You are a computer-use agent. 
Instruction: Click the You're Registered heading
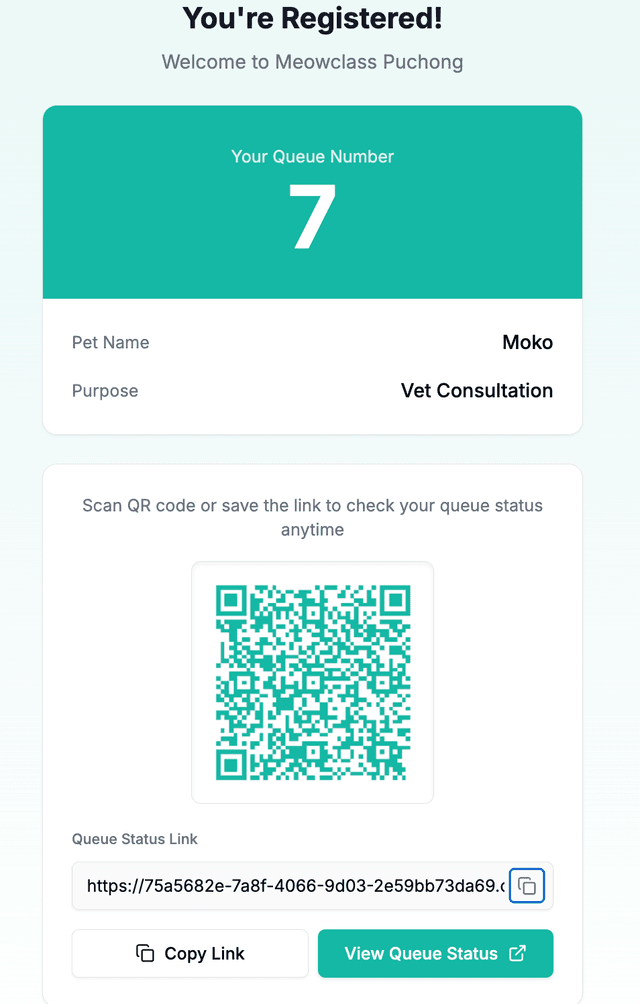pos(312,18)
